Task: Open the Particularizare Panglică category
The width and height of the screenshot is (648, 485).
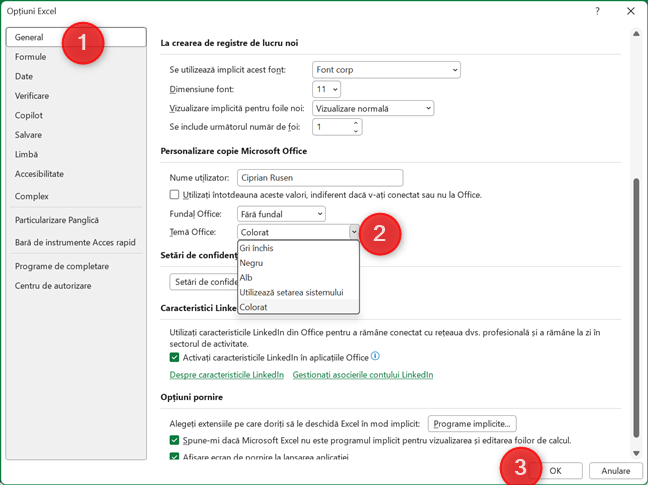Action: pyautogui.click(x=59, y=220)
